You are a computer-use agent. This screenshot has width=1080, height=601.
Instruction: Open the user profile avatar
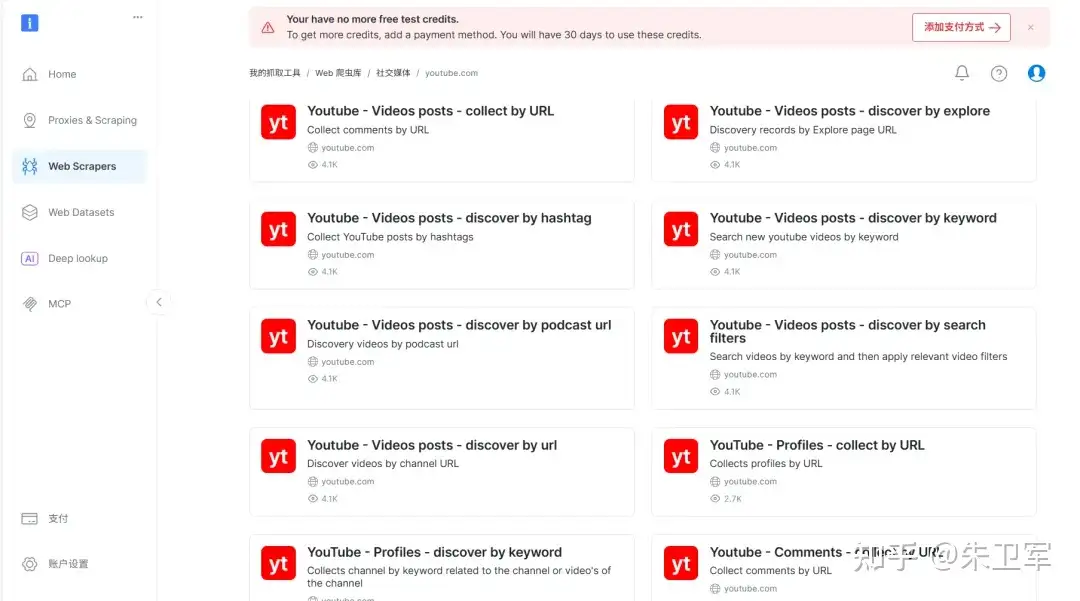(x=1036, y=73)
